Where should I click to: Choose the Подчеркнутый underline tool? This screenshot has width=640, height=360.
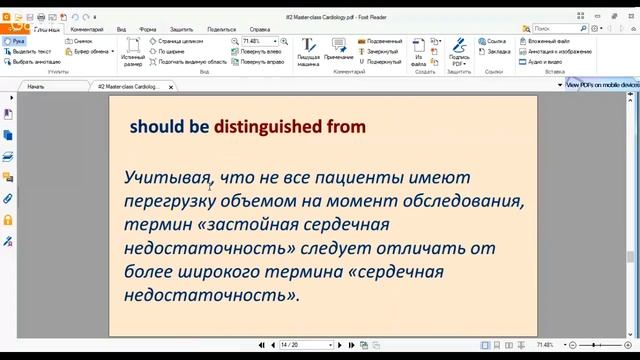tap(380, 62)
